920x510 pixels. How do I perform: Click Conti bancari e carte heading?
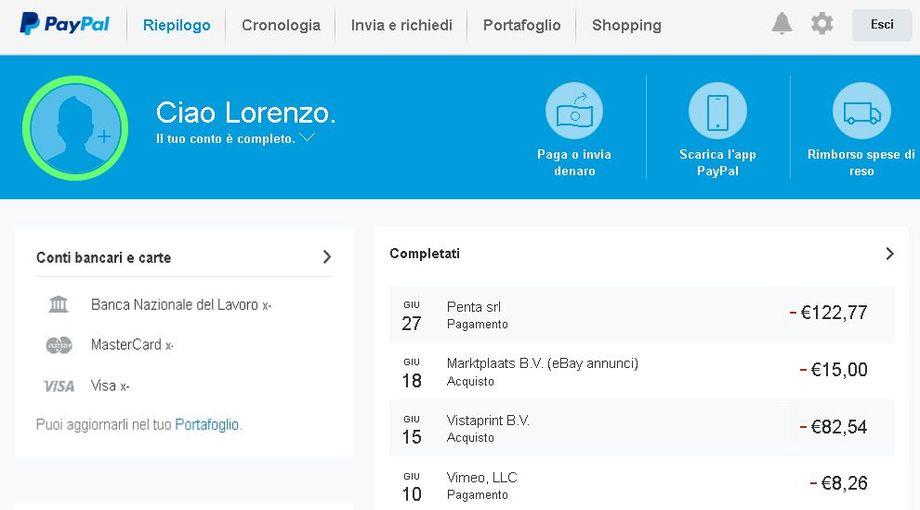[104, 258]
